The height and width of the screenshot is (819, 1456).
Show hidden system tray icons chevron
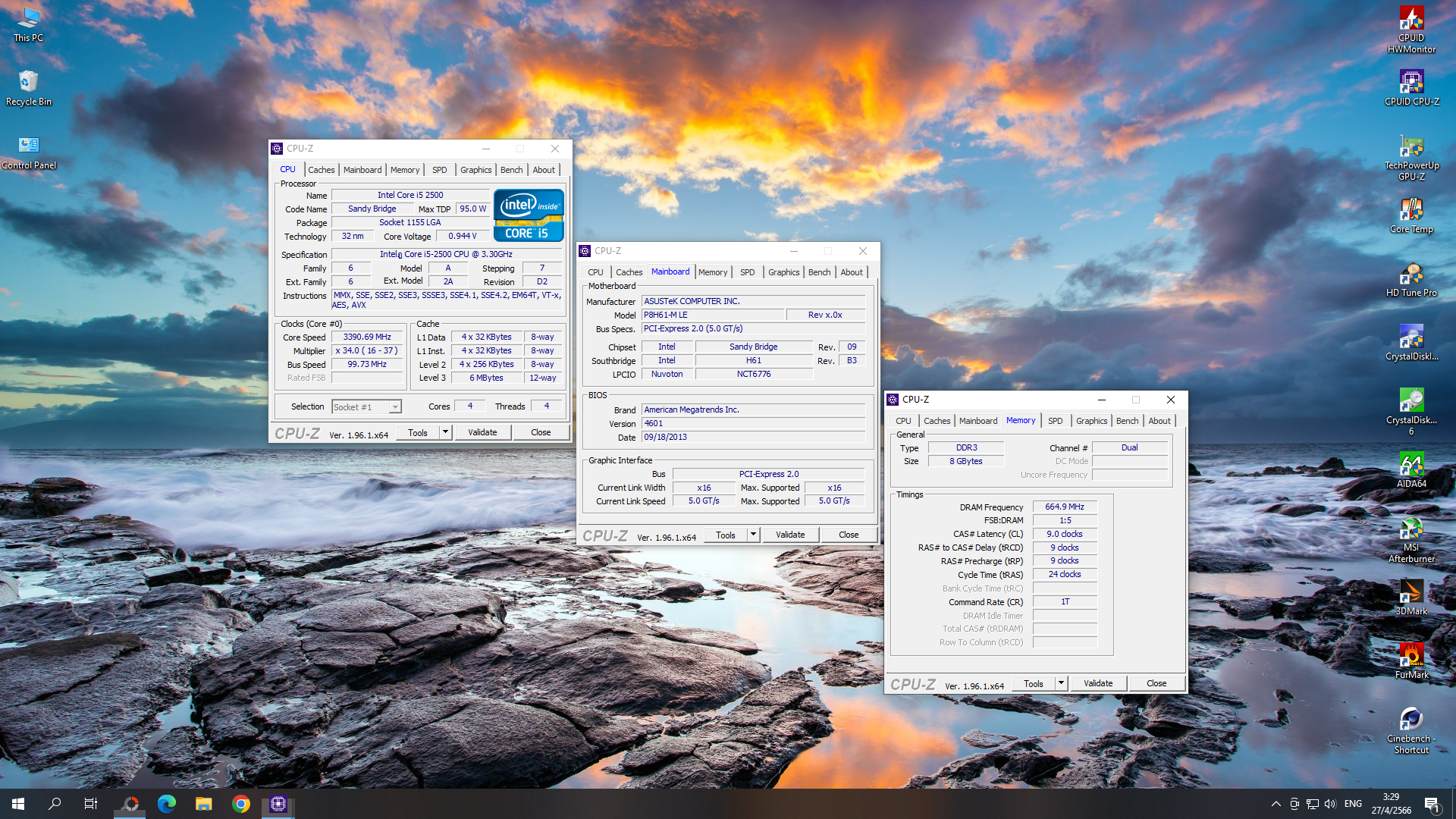coord(1276,804)
